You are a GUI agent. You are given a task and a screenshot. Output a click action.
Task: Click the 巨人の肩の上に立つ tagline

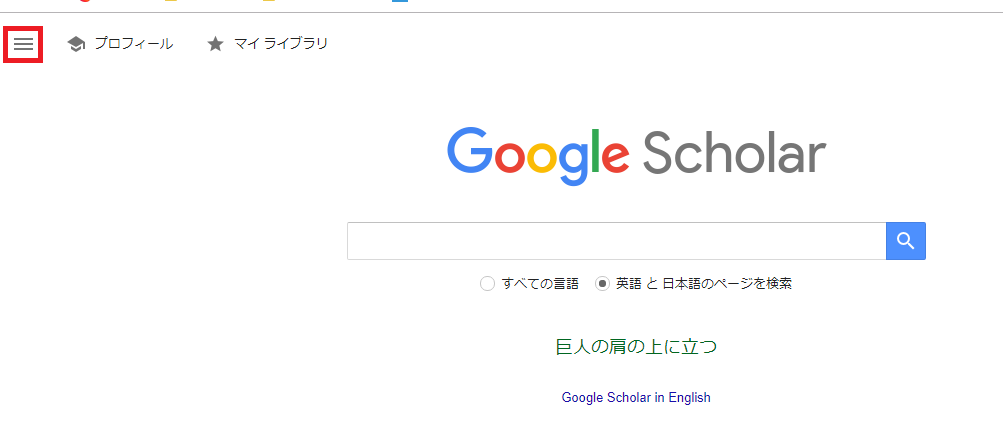pyautogui.click(x=636, y=347)
